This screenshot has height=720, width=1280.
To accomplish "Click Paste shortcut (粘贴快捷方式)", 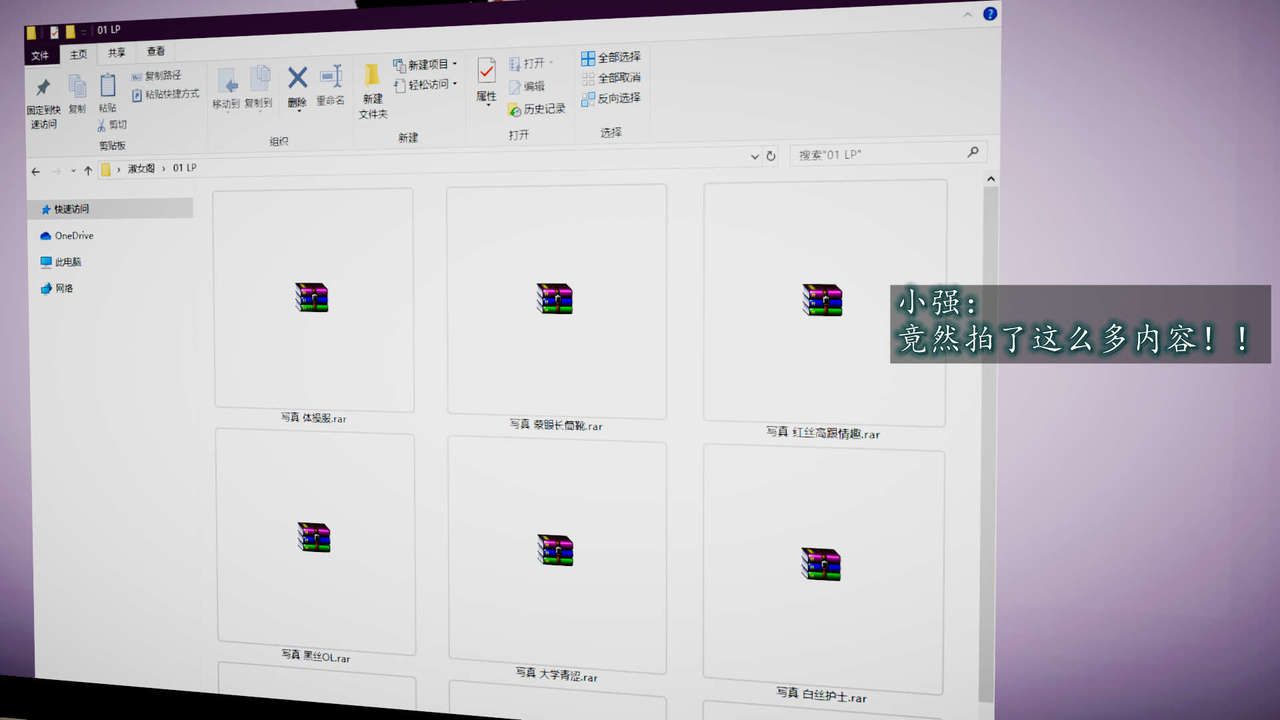I will pos(166,95).
